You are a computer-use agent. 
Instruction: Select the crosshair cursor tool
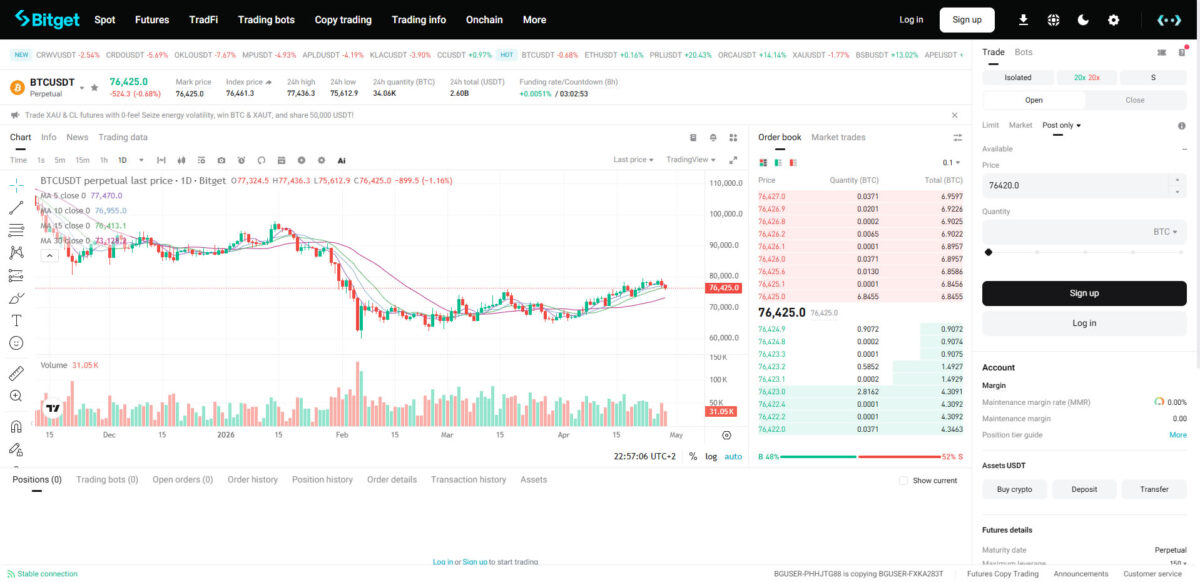[16, 185]
